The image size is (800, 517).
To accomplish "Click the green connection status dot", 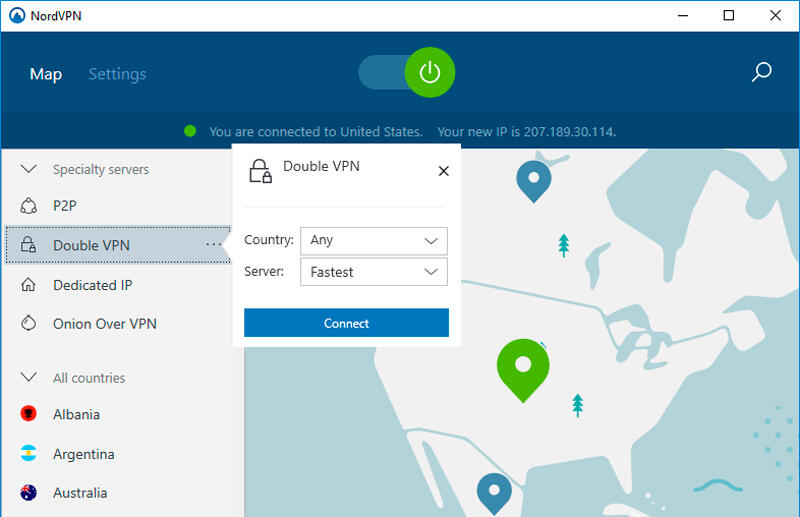I will [190, 132].
